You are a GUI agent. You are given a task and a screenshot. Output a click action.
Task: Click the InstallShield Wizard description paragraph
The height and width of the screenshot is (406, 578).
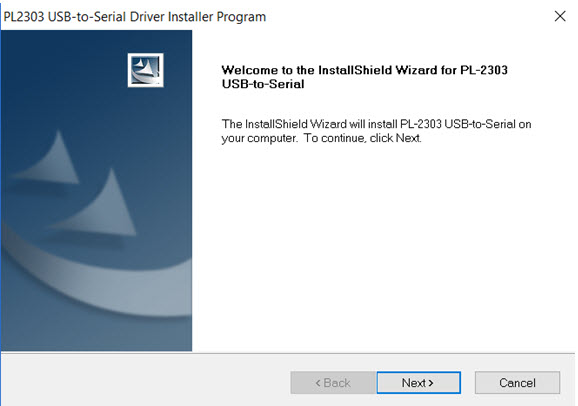tap(376, 131)
